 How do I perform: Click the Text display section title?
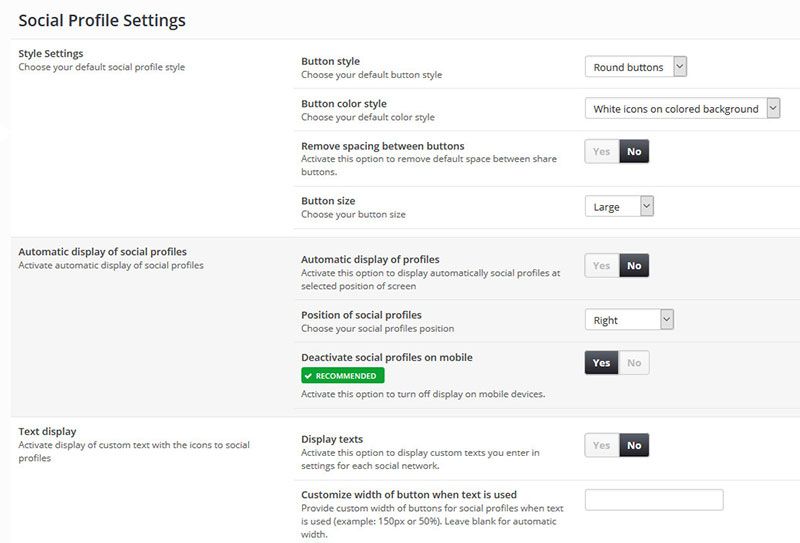click(47, 431)
